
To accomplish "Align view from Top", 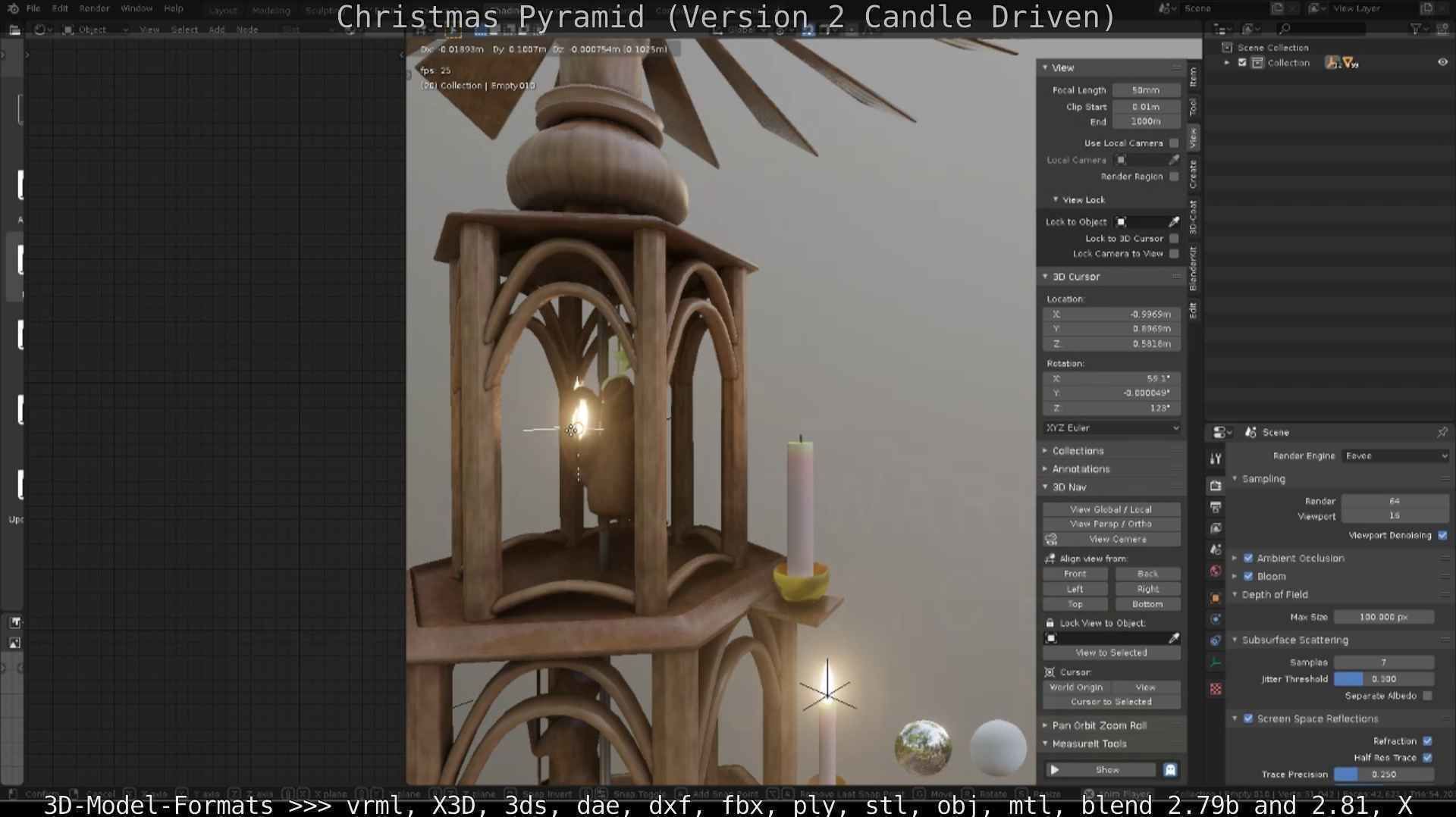I will click(x=1075, y=605).
